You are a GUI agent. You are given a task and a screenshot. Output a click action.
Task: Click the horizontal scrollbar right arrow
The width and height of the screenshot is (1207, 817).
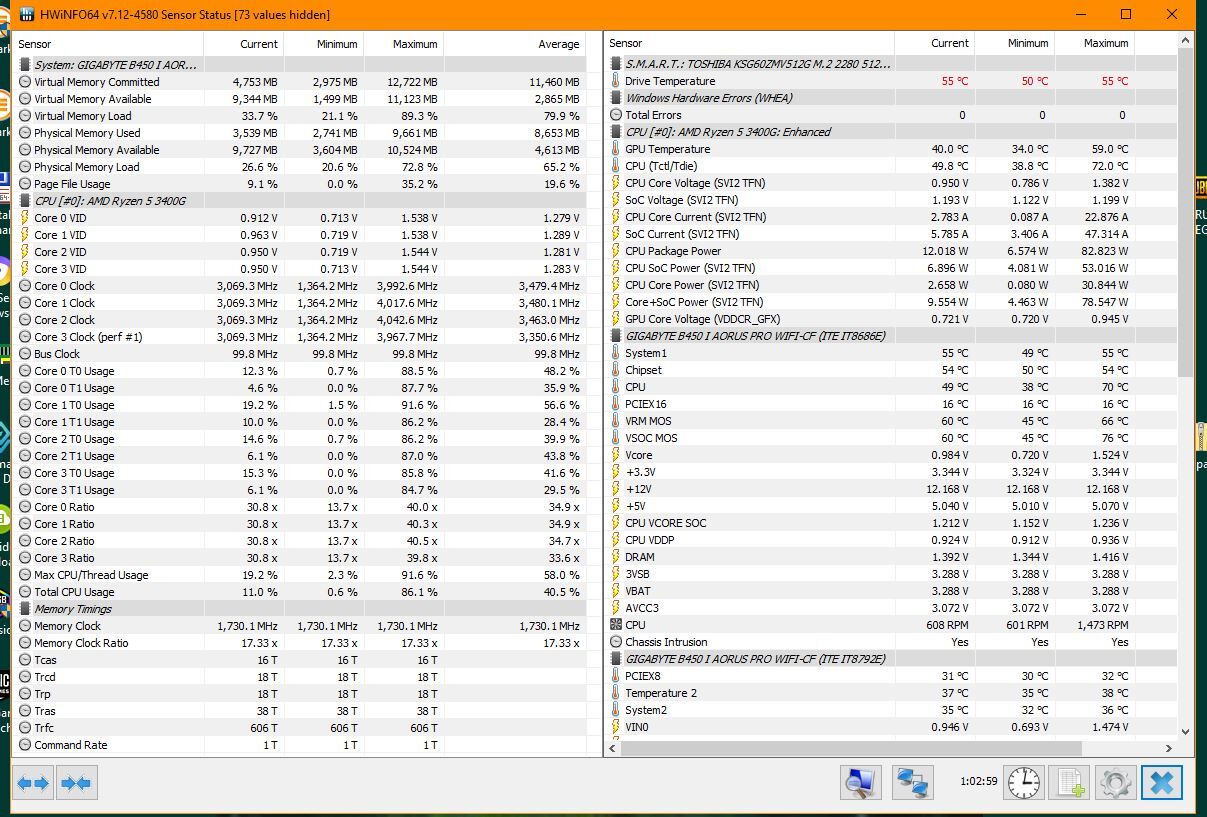point(1169,748)
